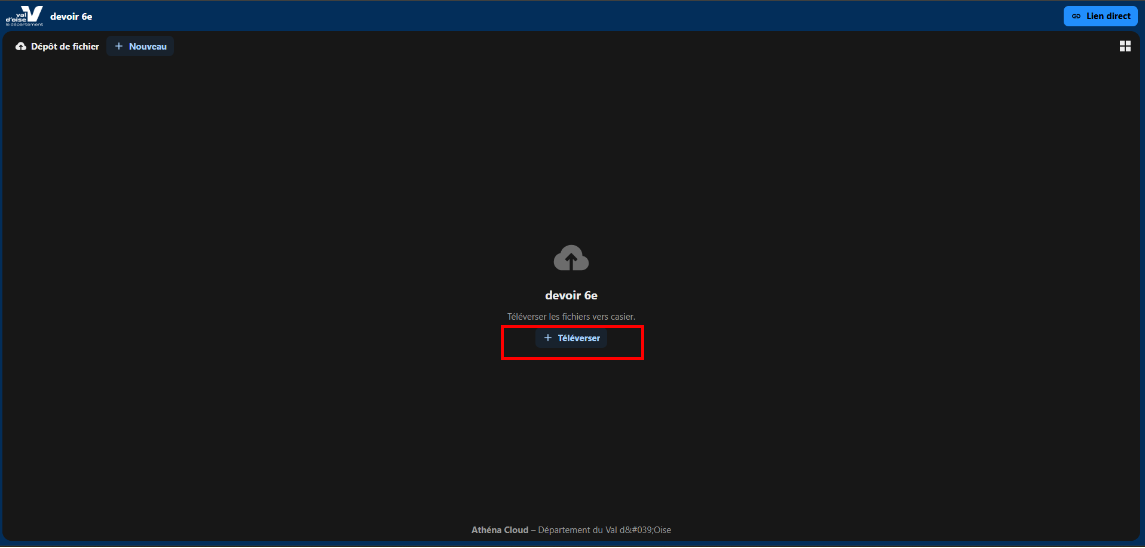1145x548 pixels.
Task: Click the chain link icon in Lien direct
Action: click(x=1076, y=16)
